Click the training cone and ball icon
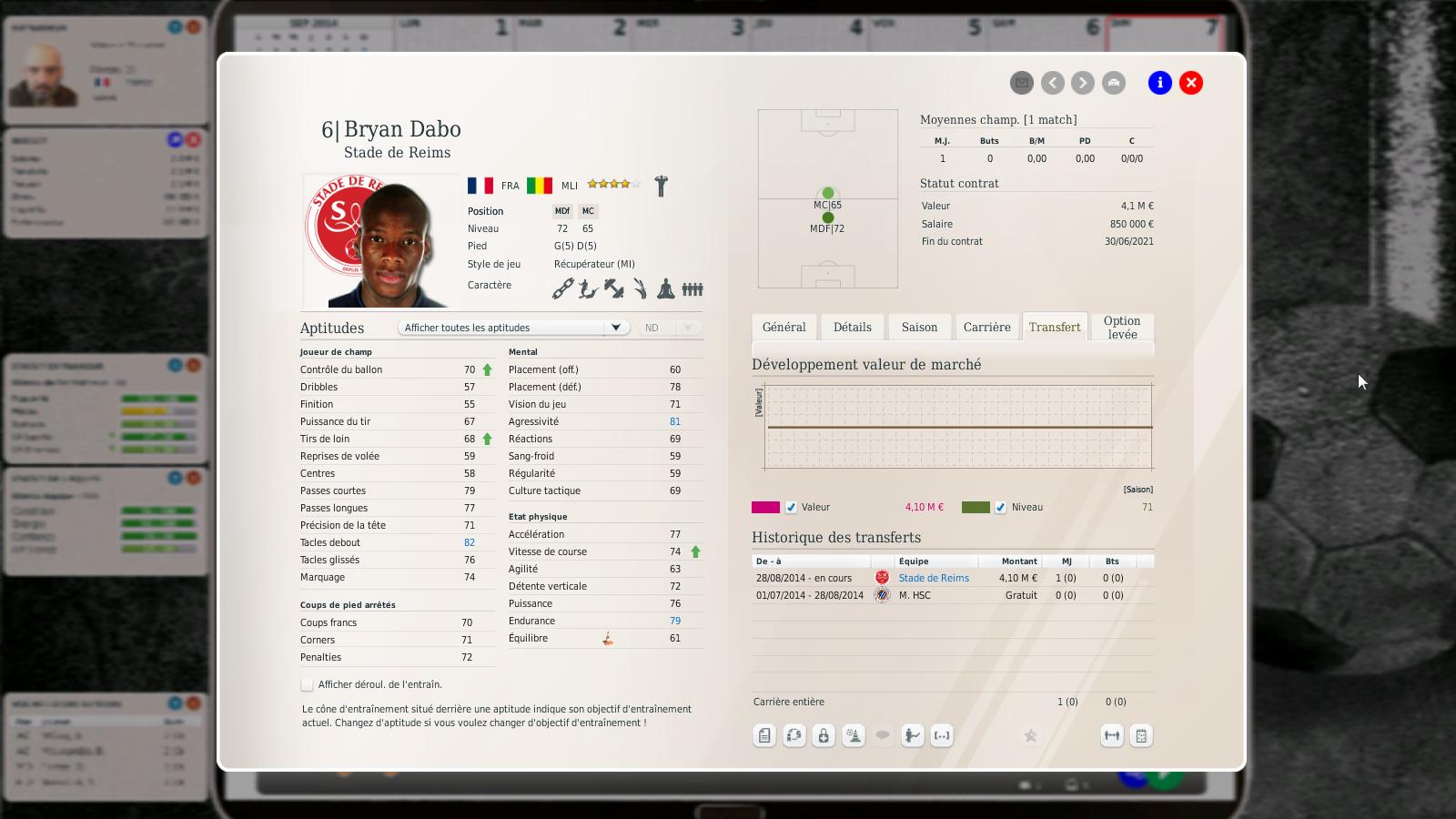This screenshot has width=1456, height=819. click(x=854, y=735)
